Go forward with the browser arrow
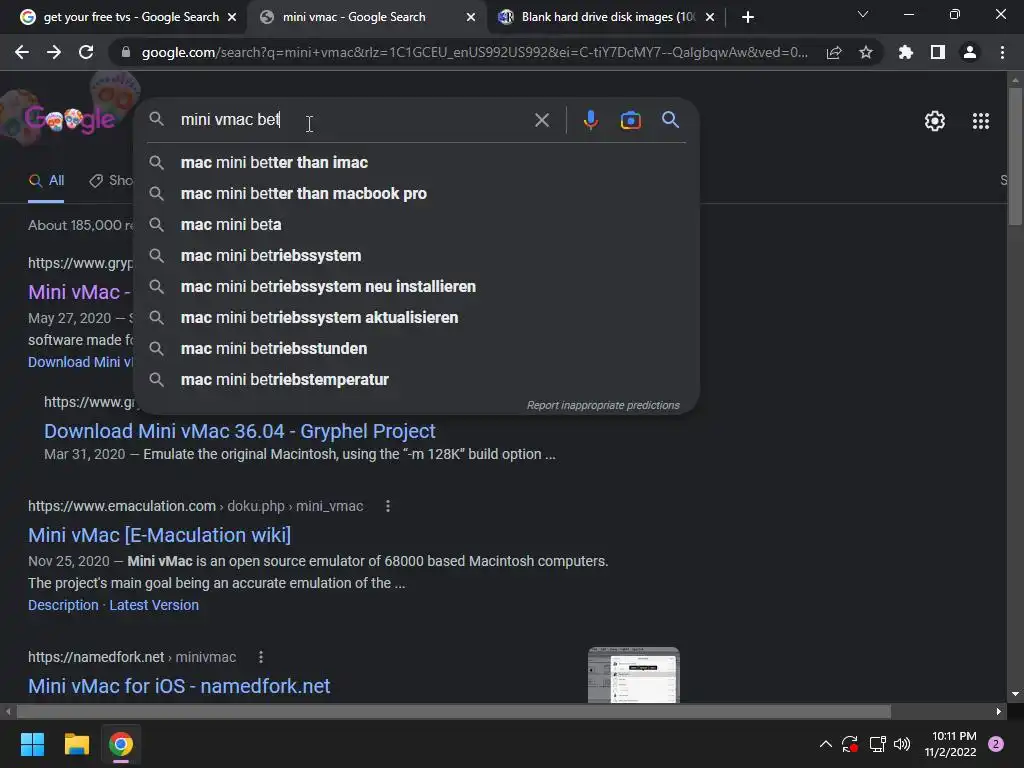 tap(54, 52)
